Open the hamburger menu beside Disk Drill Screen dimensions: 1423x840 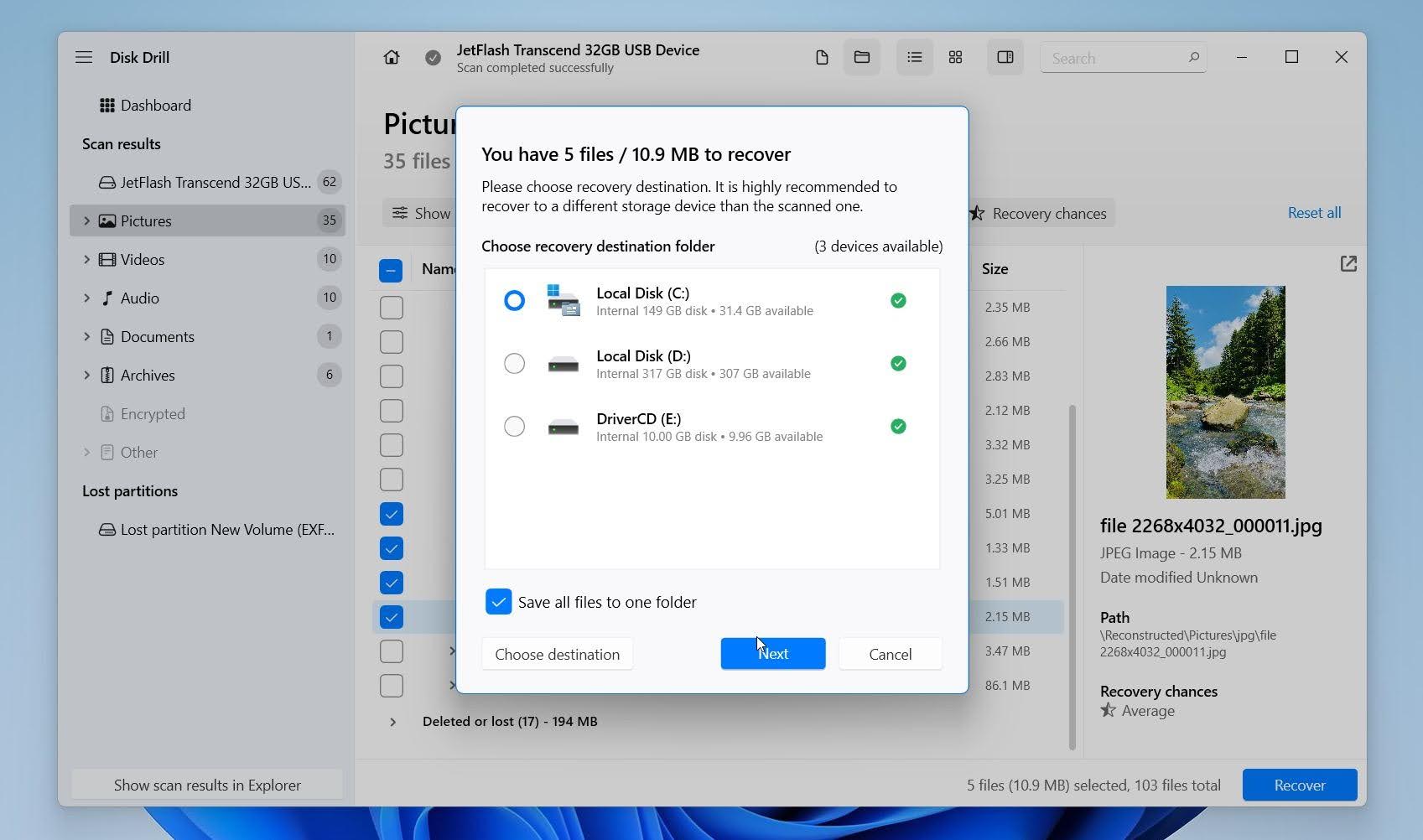84,57
